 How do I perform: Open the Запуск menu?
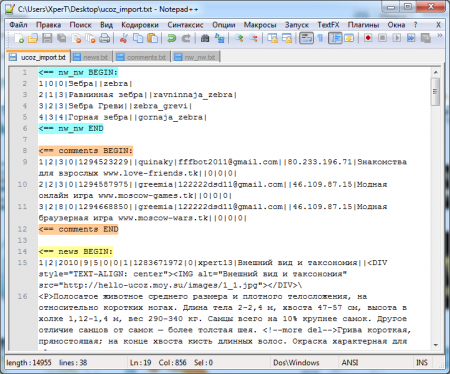[297, 25]
